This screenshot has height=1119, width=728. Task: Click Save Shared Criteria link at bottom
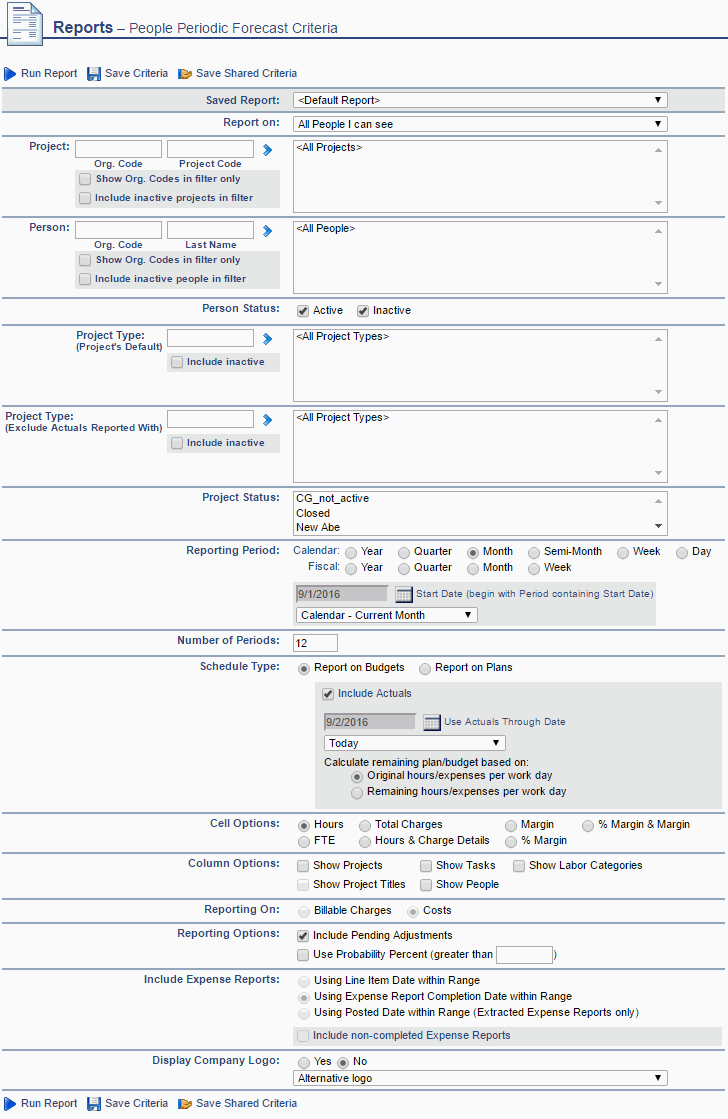coord(246,1103)
